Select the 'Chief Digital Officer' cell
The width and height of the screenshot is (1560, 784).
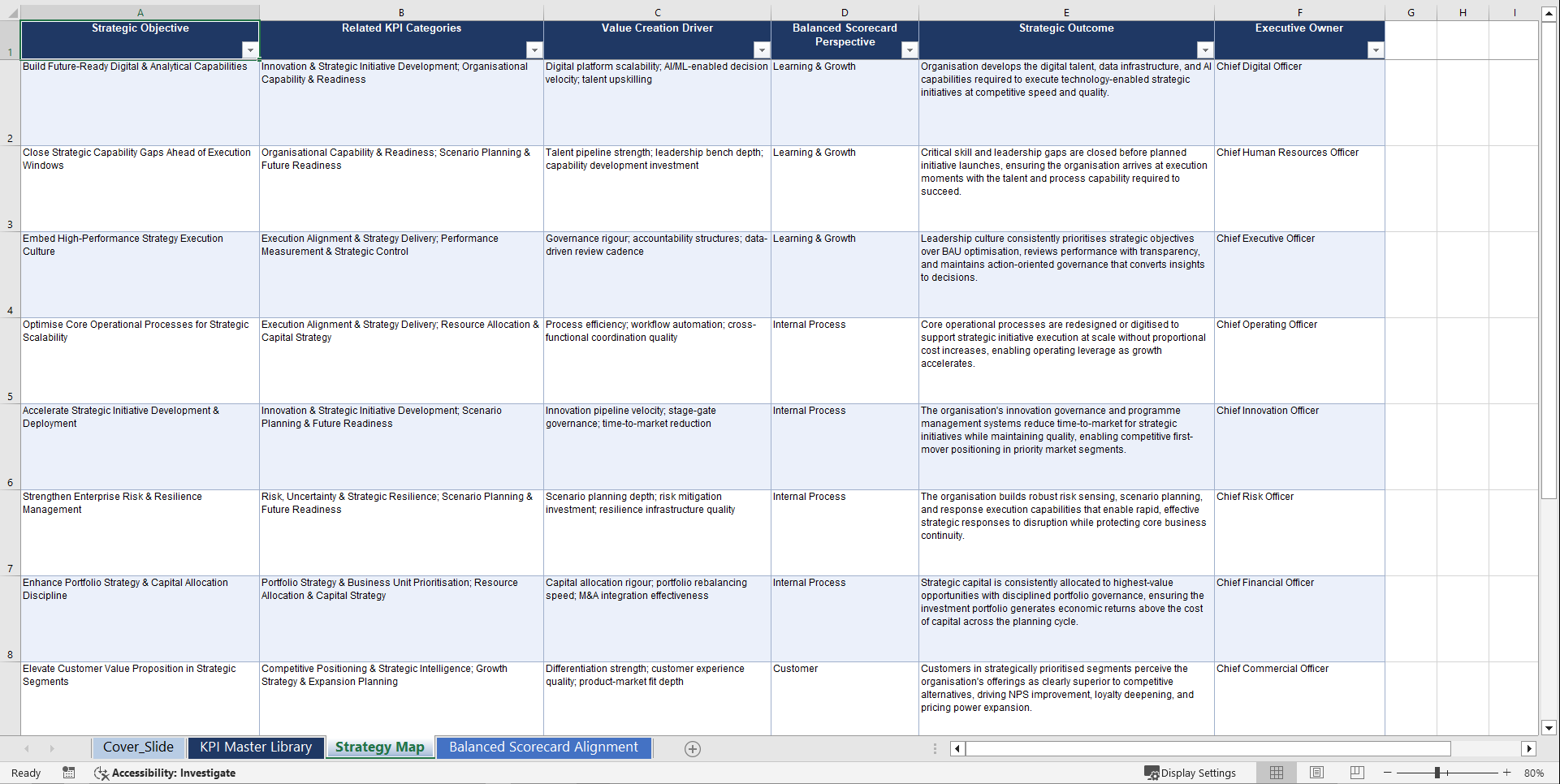1299,102
